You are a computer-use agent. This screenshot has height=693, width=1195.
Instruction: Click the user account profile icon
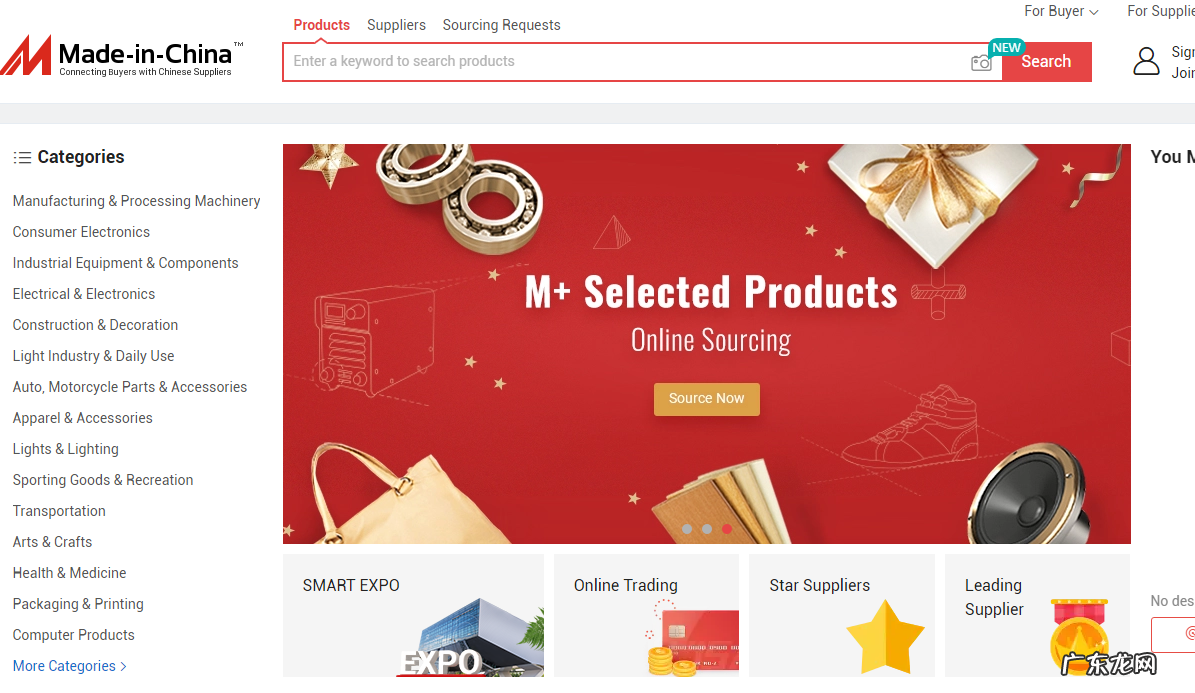(x=1146, y=61)
